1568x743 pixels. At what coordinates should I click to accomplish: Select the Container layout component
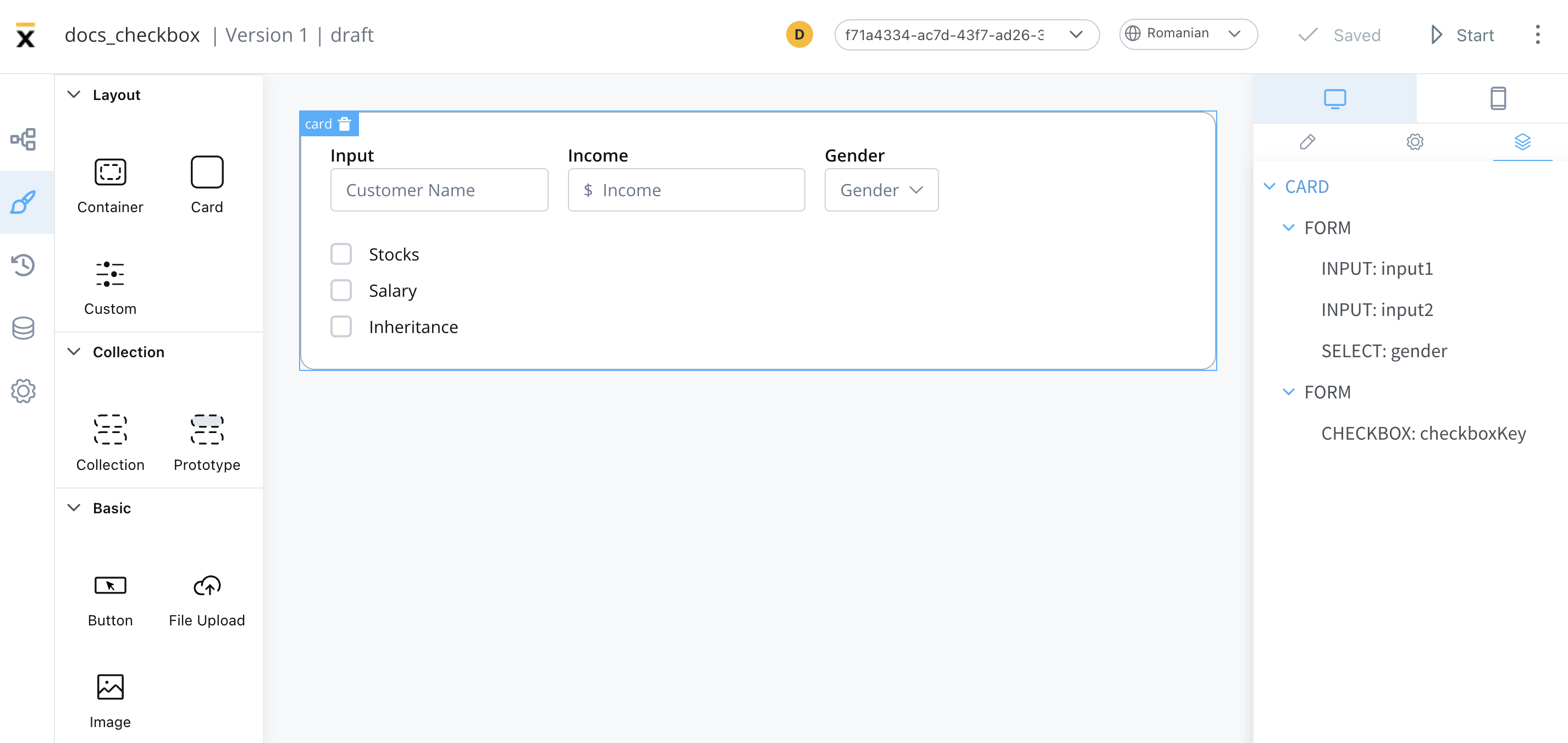click(x=110, y=185)
